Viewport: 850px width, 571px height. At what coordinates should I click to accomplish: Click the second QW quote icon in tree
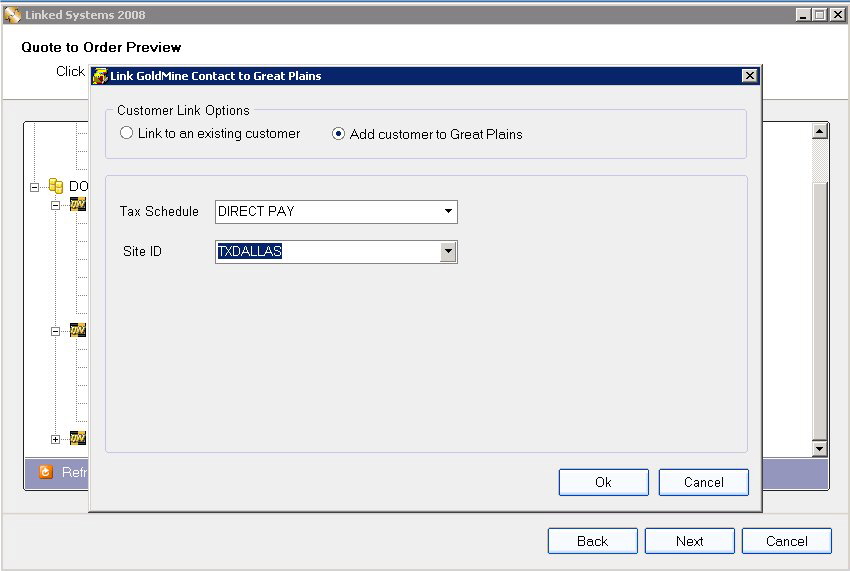78,330
